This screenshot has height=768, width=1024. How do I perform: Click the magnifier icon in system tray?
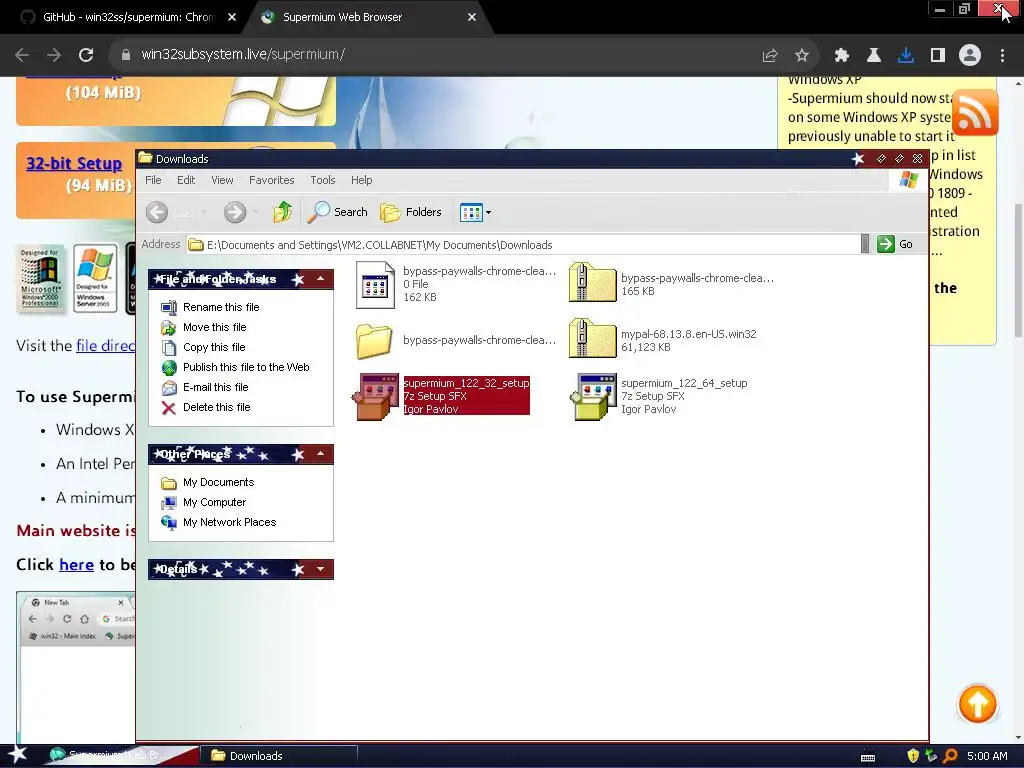pos(950,756)
